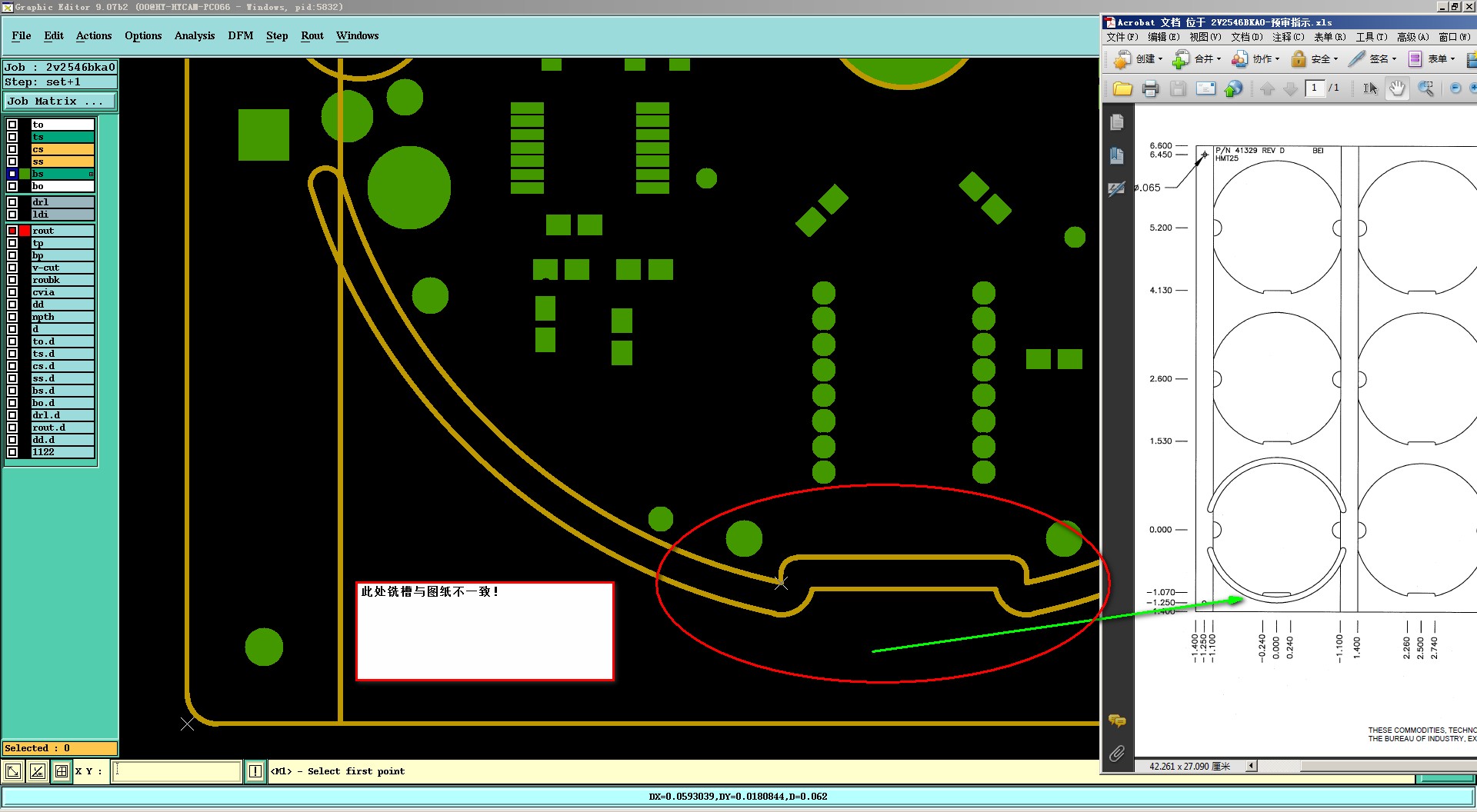Toggle display of the 'bo' layer checkbox
1477x812 pixels.
pos(12,186)
